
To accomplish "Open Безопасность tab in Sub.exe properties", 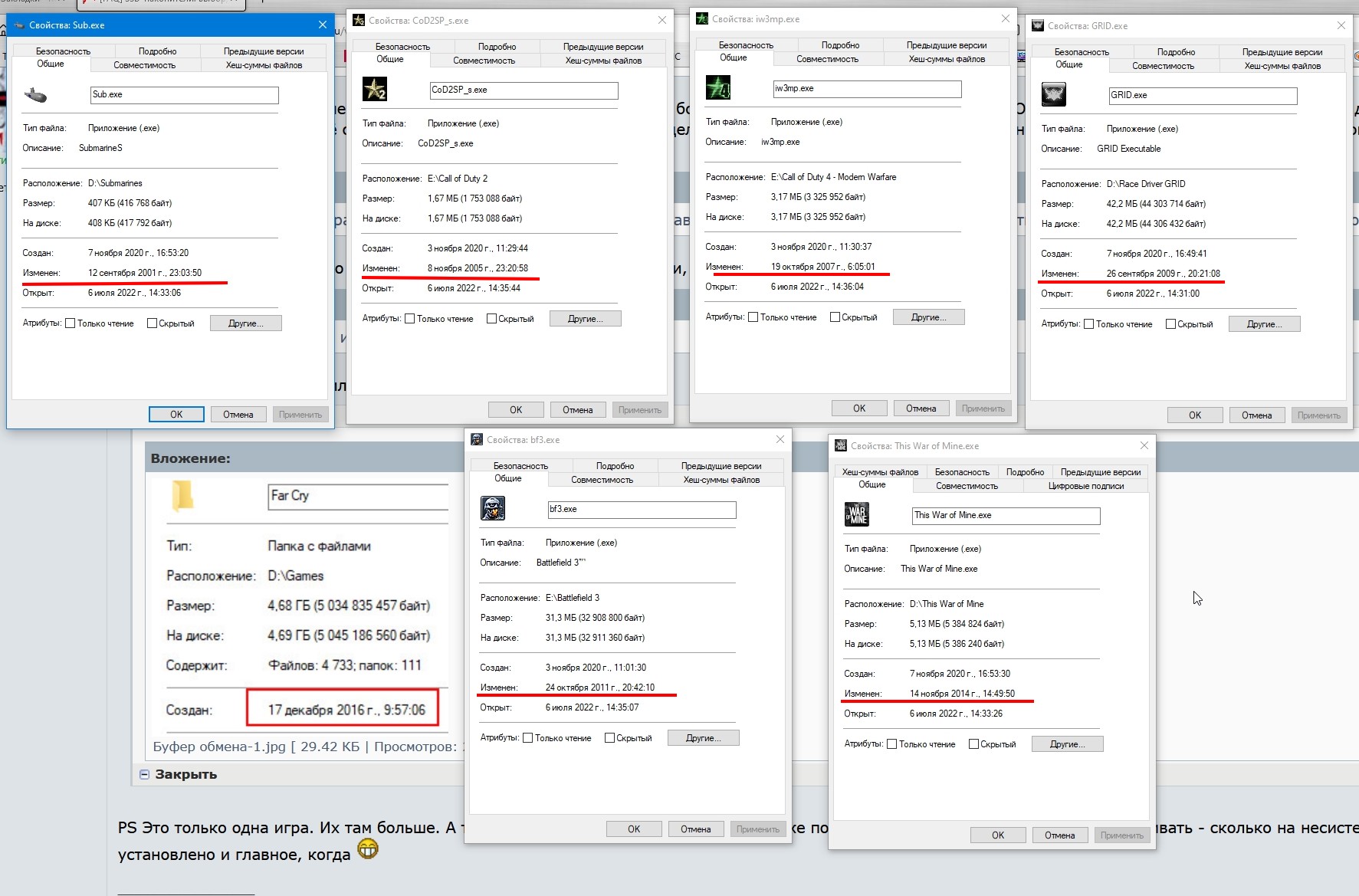I will [x=63, y=51].
